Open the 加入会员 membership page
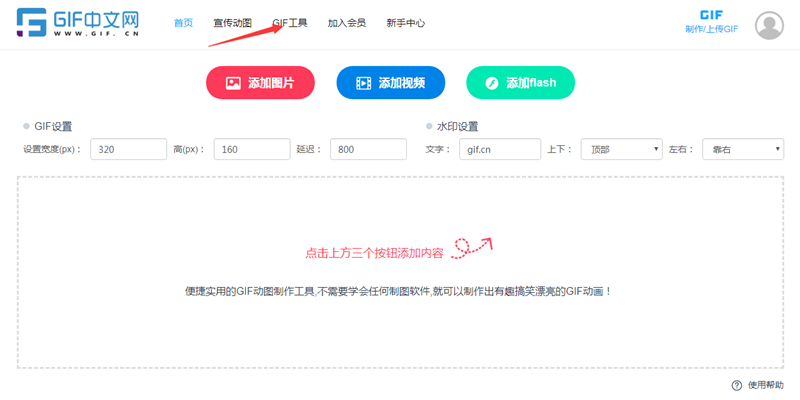This screenshot has height=400, width=800. pyautogui.click(x=347, y=23)
